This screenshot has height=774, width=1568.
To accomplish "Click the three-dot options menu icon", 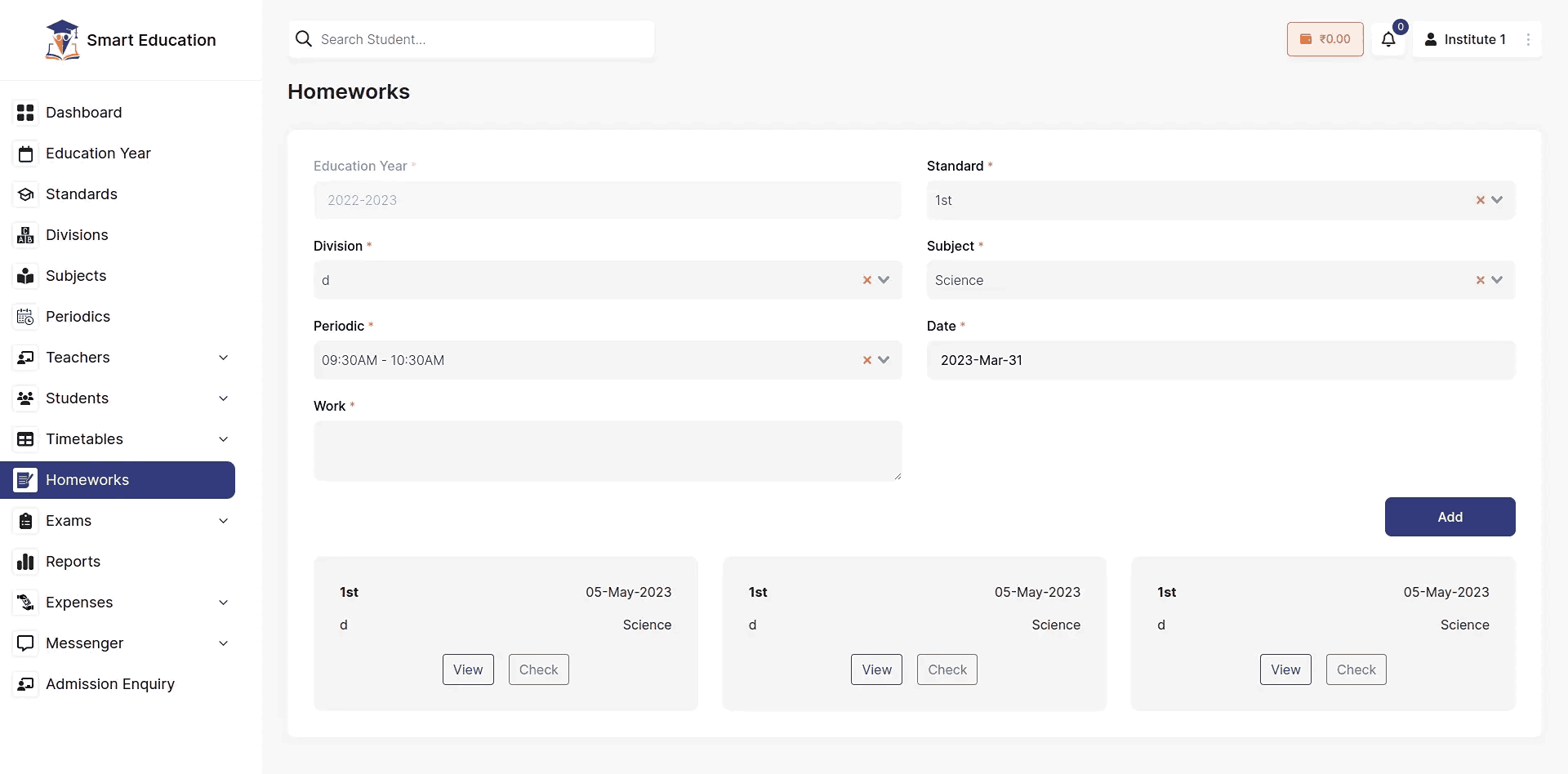I will coord(1528,39).
